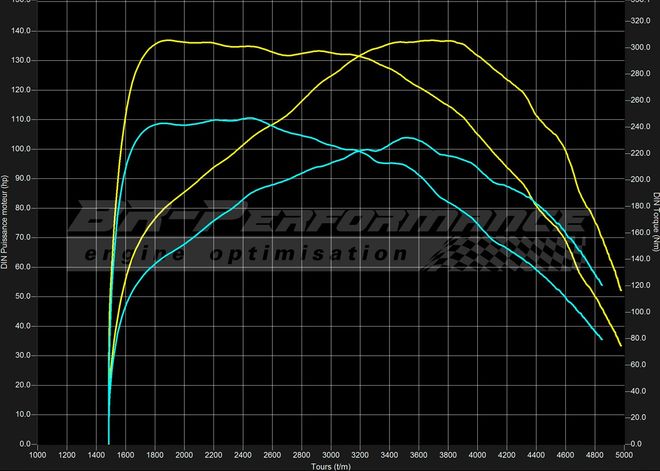
Task: Select the 5000 tick on the RPM axis
Action: (624, 454)
